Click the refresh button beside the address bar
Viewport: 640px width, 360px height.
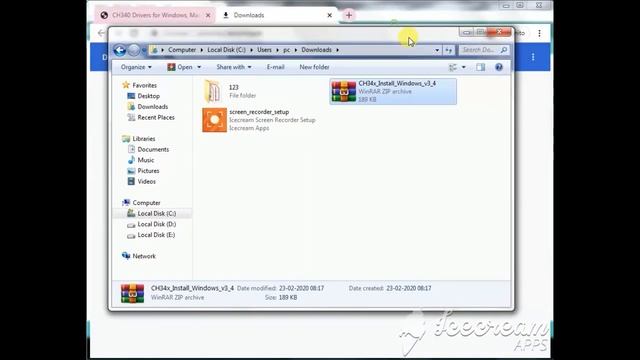(x=449, y=50)
